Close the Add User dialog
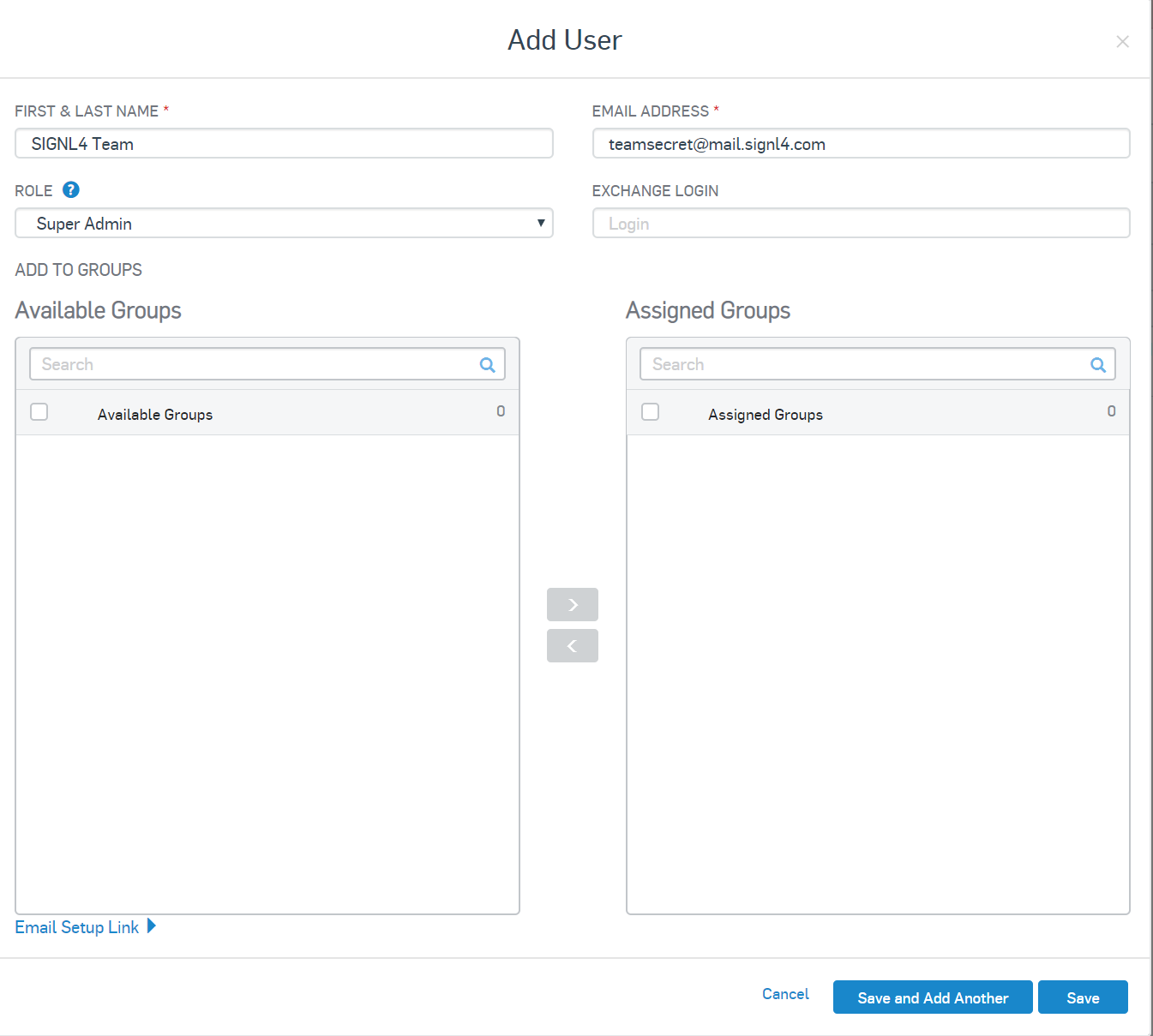 [x=1122, y=41]
